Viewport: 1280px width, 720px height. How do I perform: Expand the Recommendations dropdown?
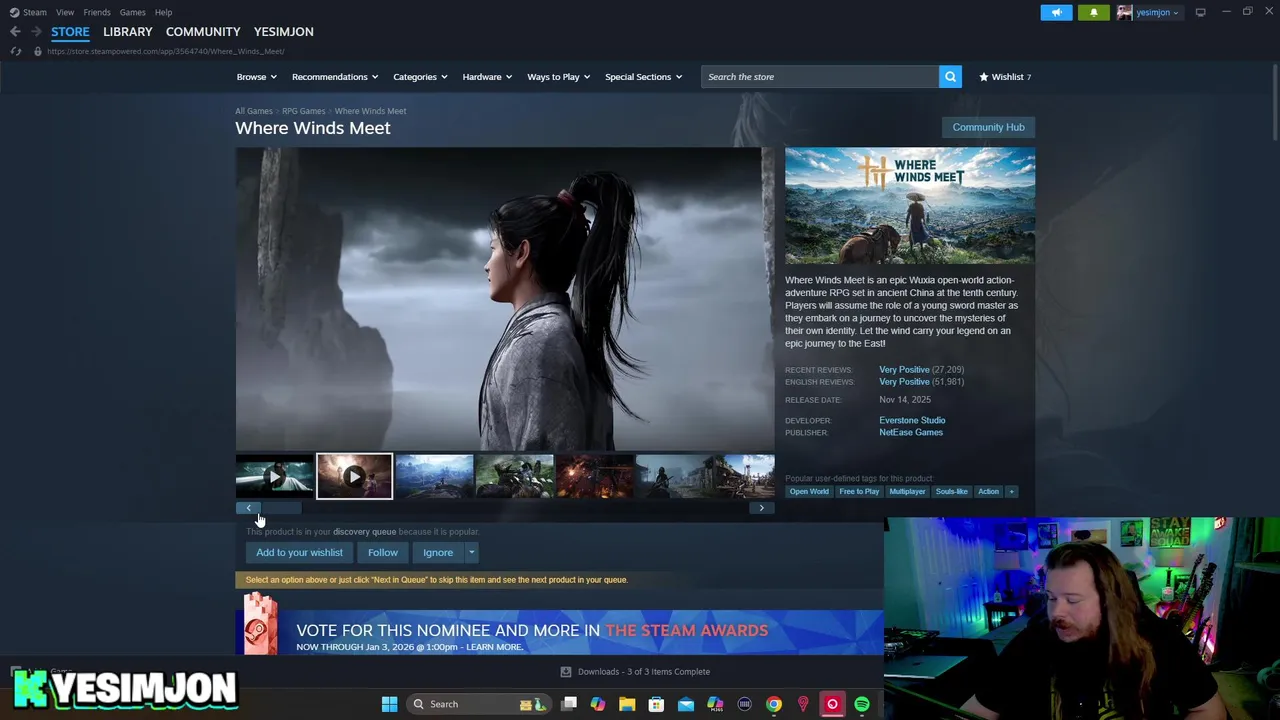(335, 77)
